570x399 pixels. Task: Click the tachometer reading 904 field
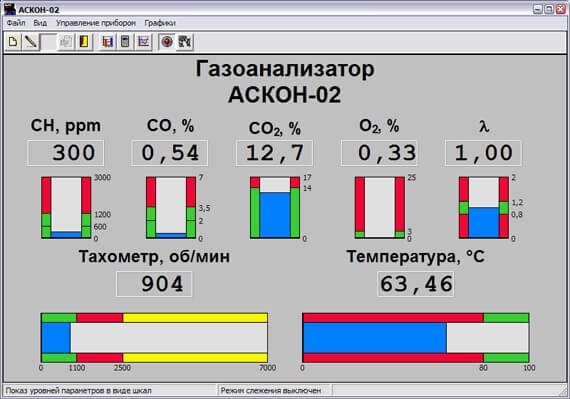pyautogui.click(x=154, y=284)
